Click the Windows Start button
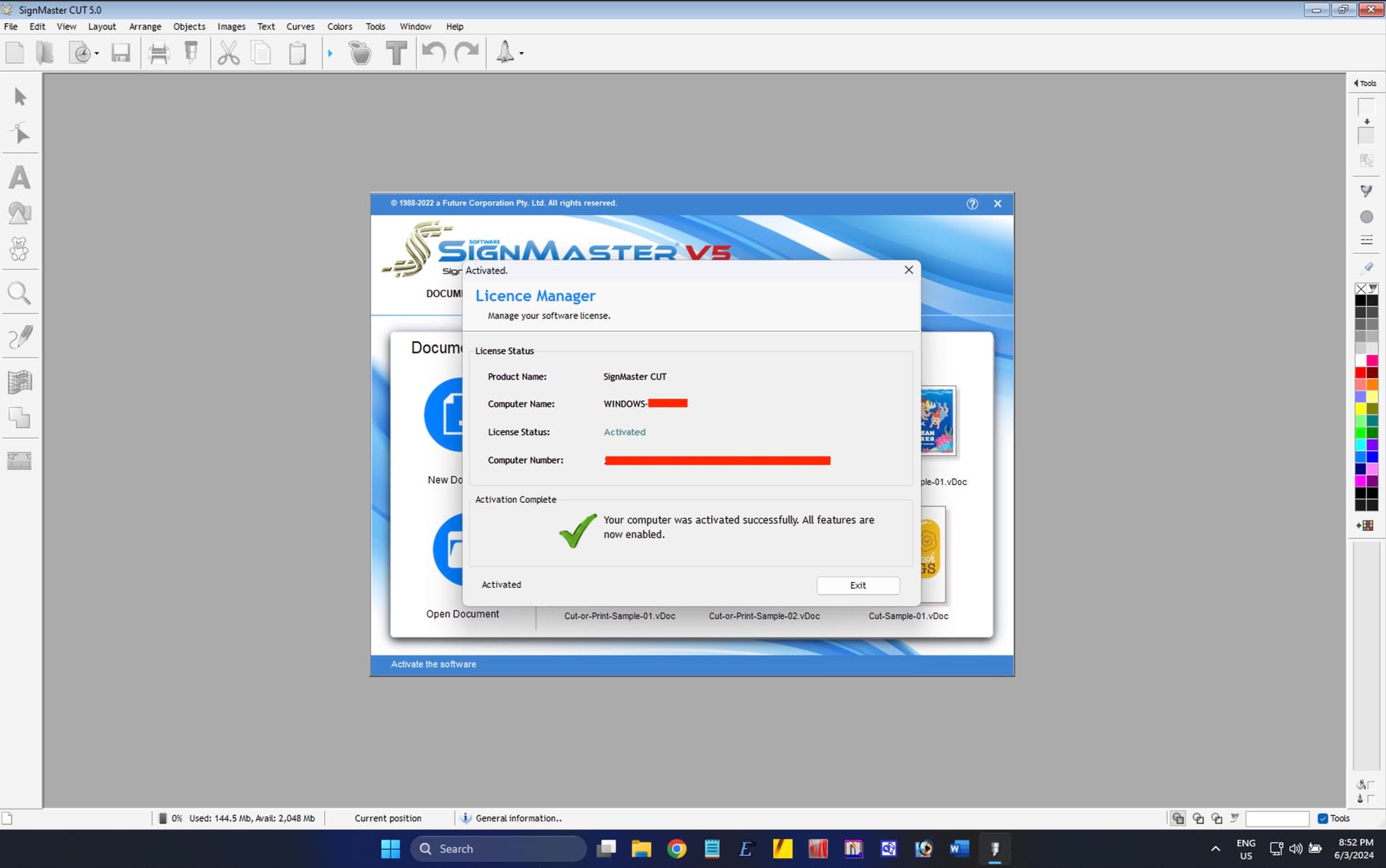 [391, 849]
